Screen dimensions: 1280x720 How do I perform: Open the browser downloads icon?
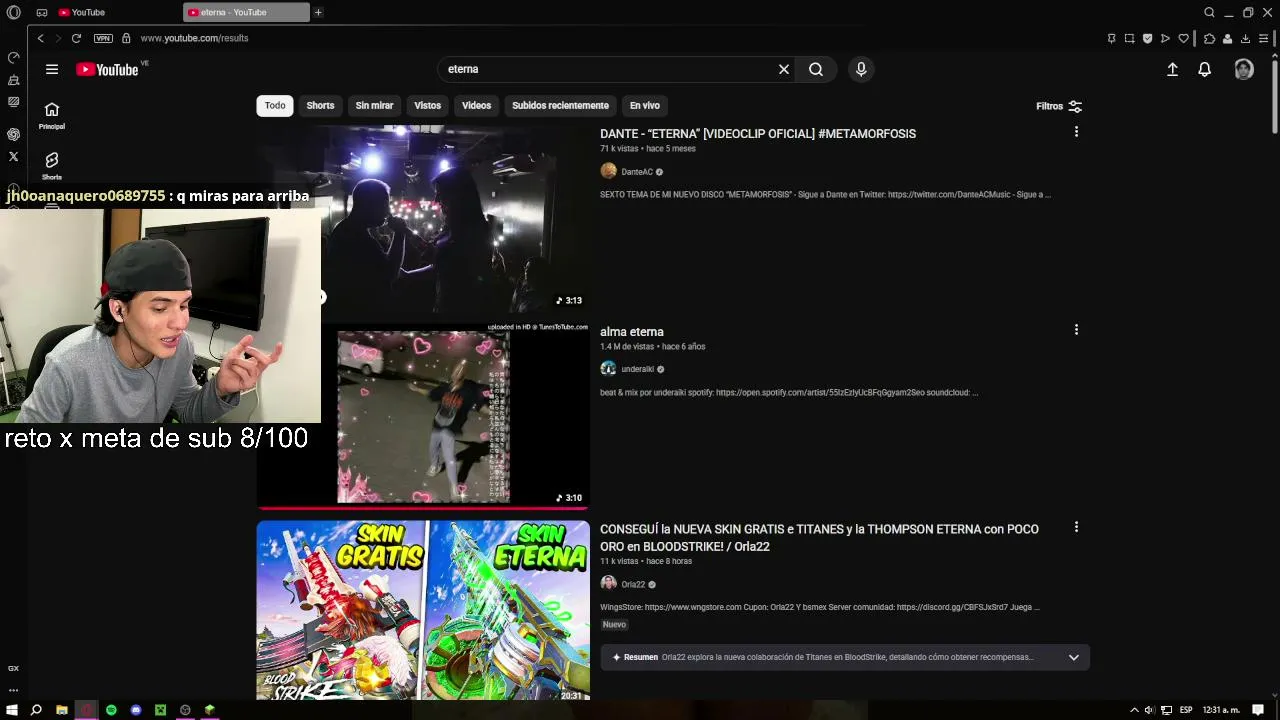(1245, 38)
